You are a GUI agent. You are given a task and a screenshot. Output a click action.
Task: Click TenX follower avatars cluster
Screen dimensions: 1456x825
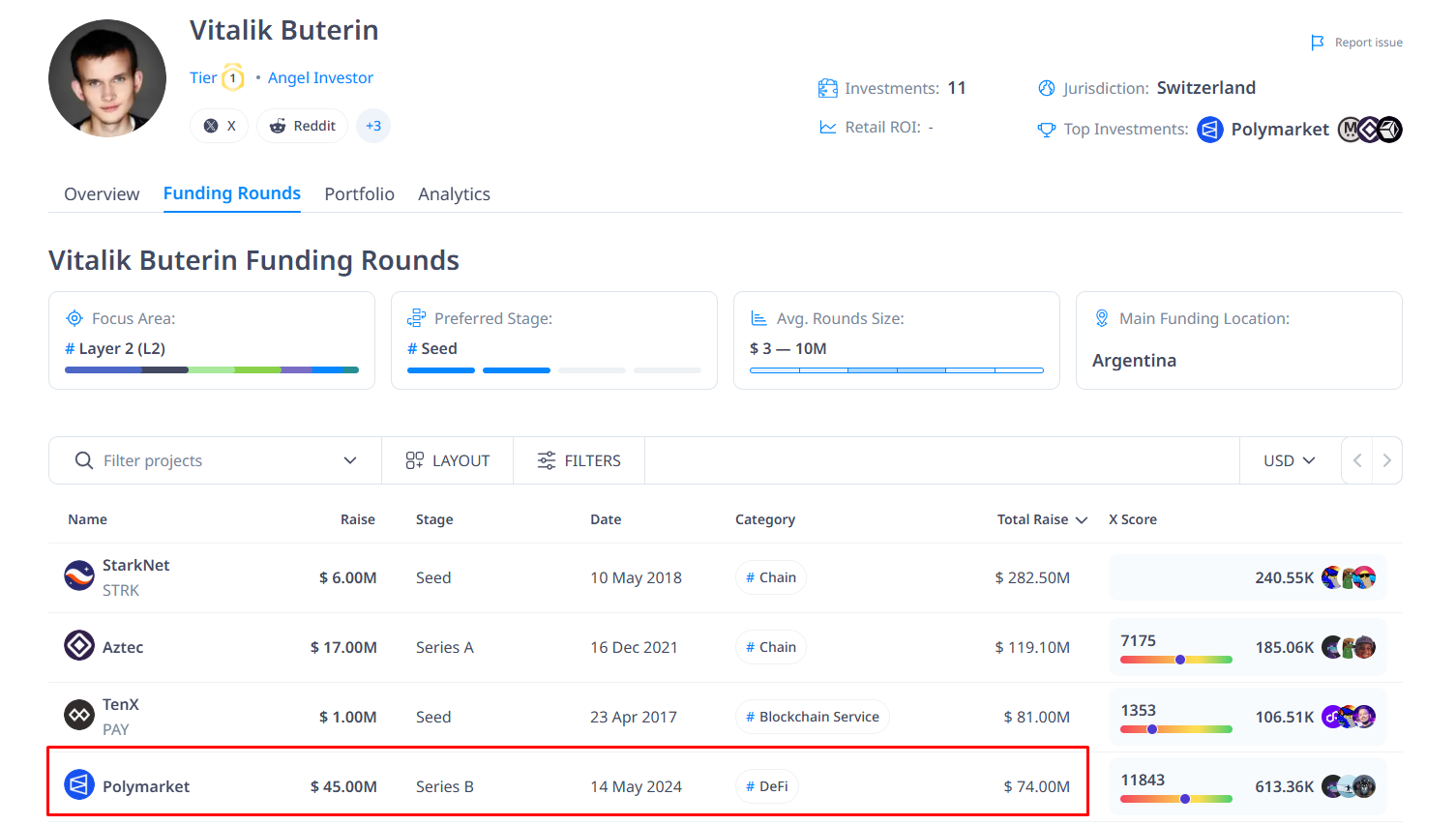coord(1349,717)
